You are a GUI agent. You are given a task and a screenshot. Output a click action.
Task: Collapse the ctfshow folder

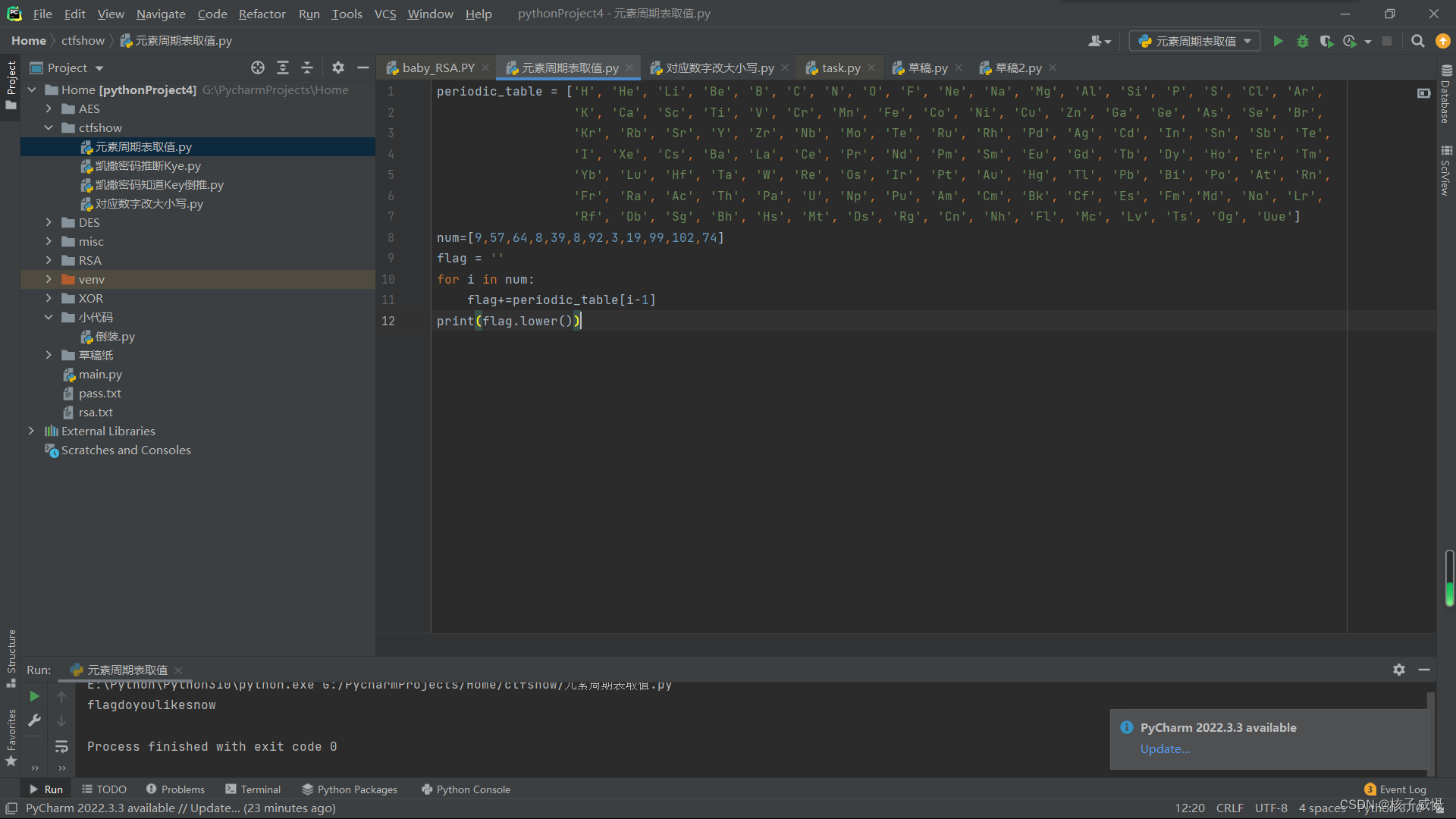click(49, 127)
